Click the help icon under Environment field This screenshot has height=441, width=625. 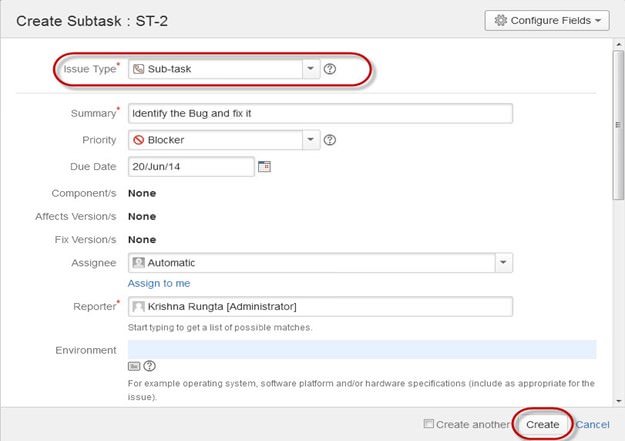point(150,366)
